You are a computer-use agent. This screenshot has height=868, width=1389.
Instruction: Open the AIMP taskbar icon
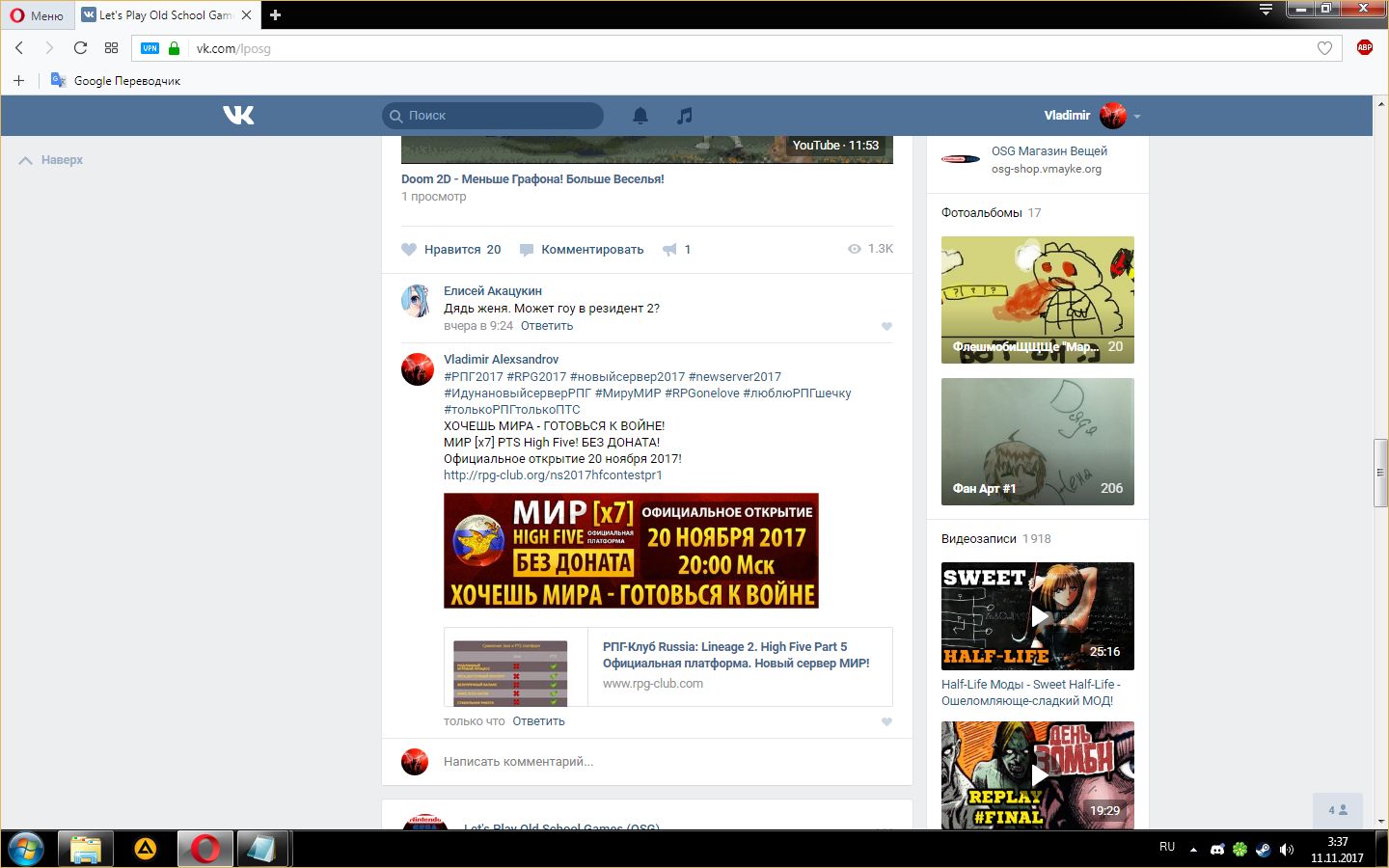click(x=146, y=849)
